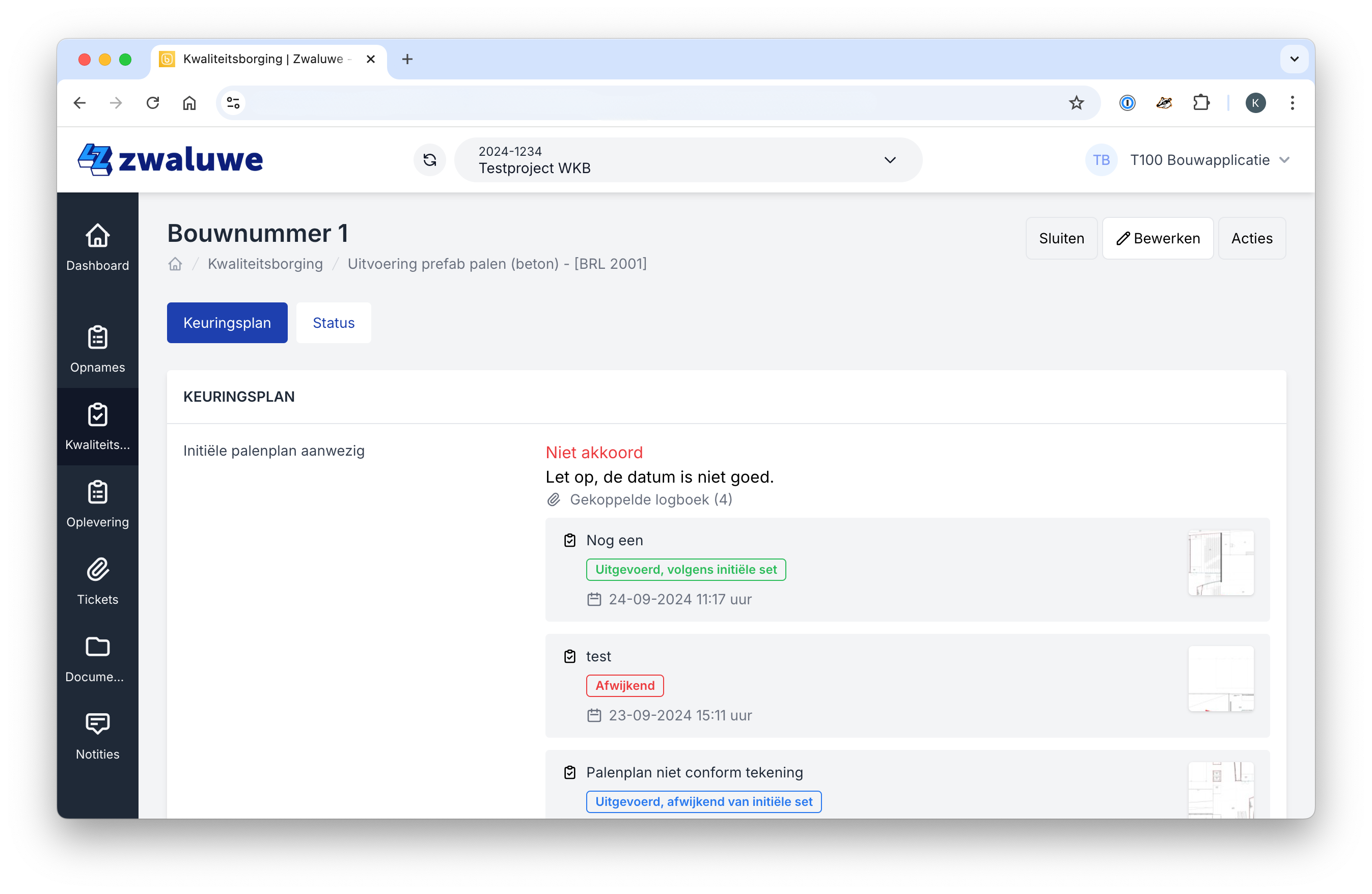Viewport: 1372px width, 894px height.
Task: Open 'Palenplan niet conform tekening' entry
Action: click(x=908, y=784)
